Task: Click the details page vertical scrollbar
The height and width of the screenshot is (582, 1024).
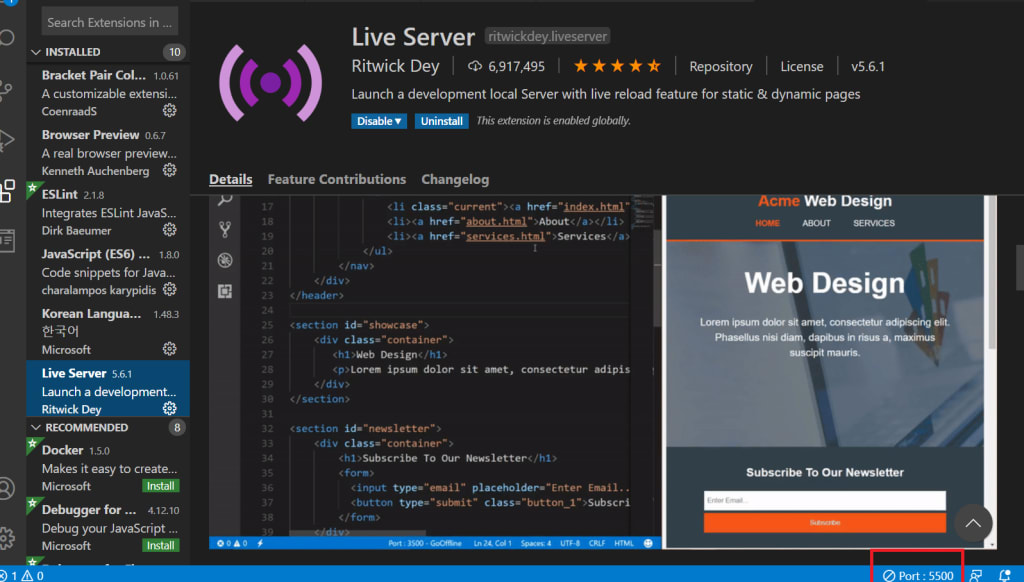Action: pyautogui.click(x=1019, y=267)
